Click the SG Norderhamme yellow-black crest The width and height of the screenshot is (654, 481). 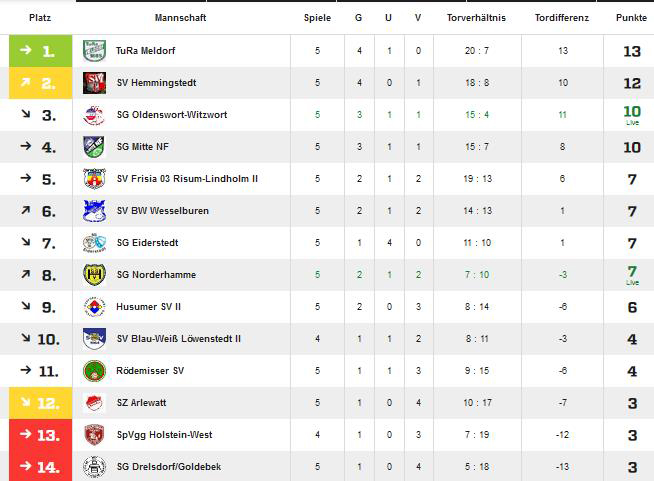tap(94, 274)
